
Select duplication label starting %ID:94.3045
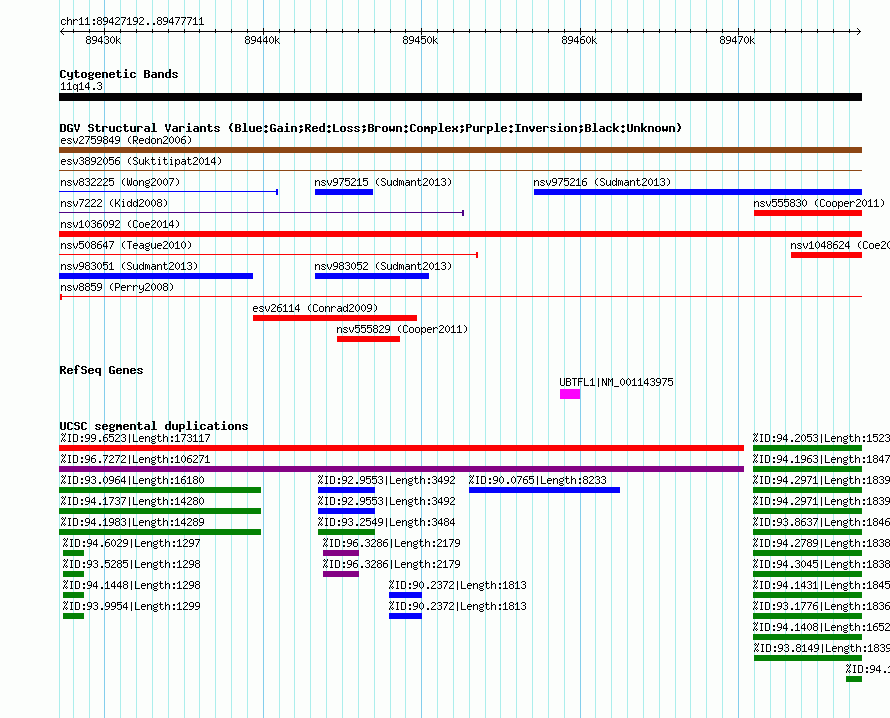point(821,564)
